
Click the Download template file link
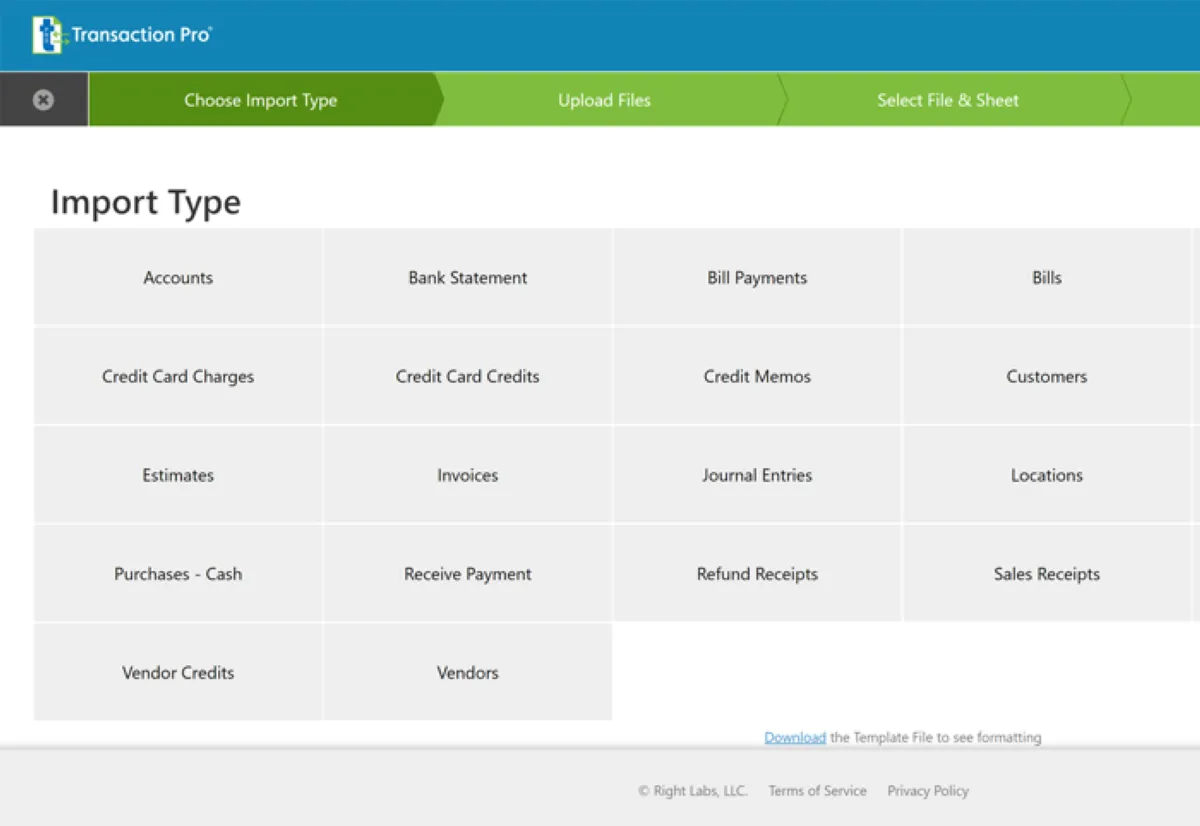pyautogui.click(x=795, y=738)
